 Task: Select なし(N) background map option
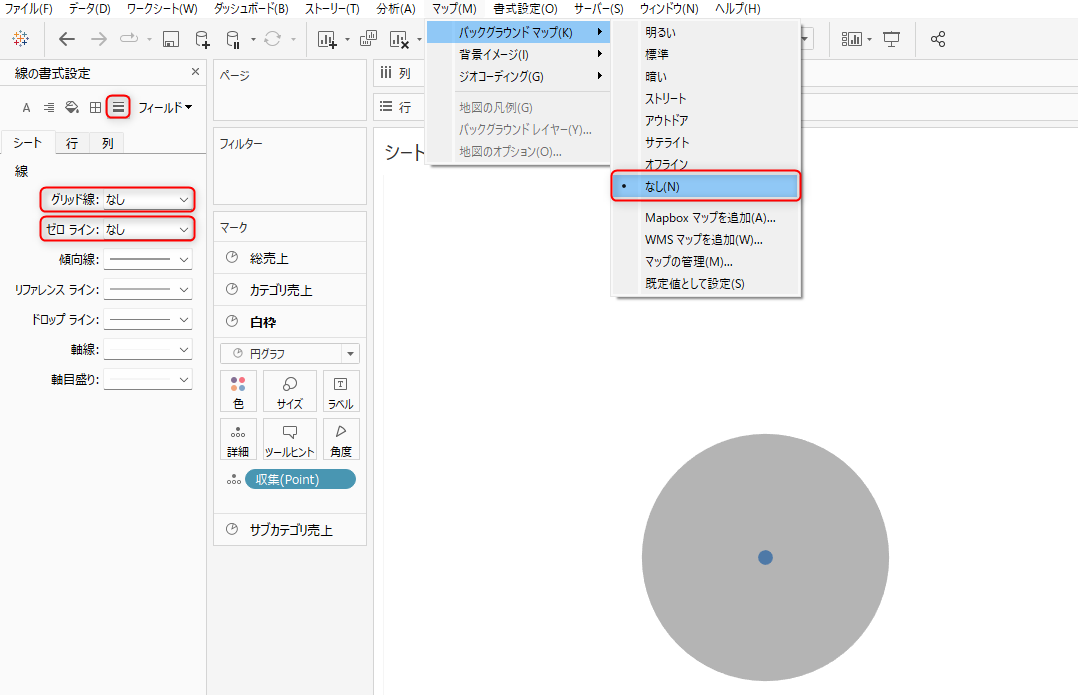705,186
